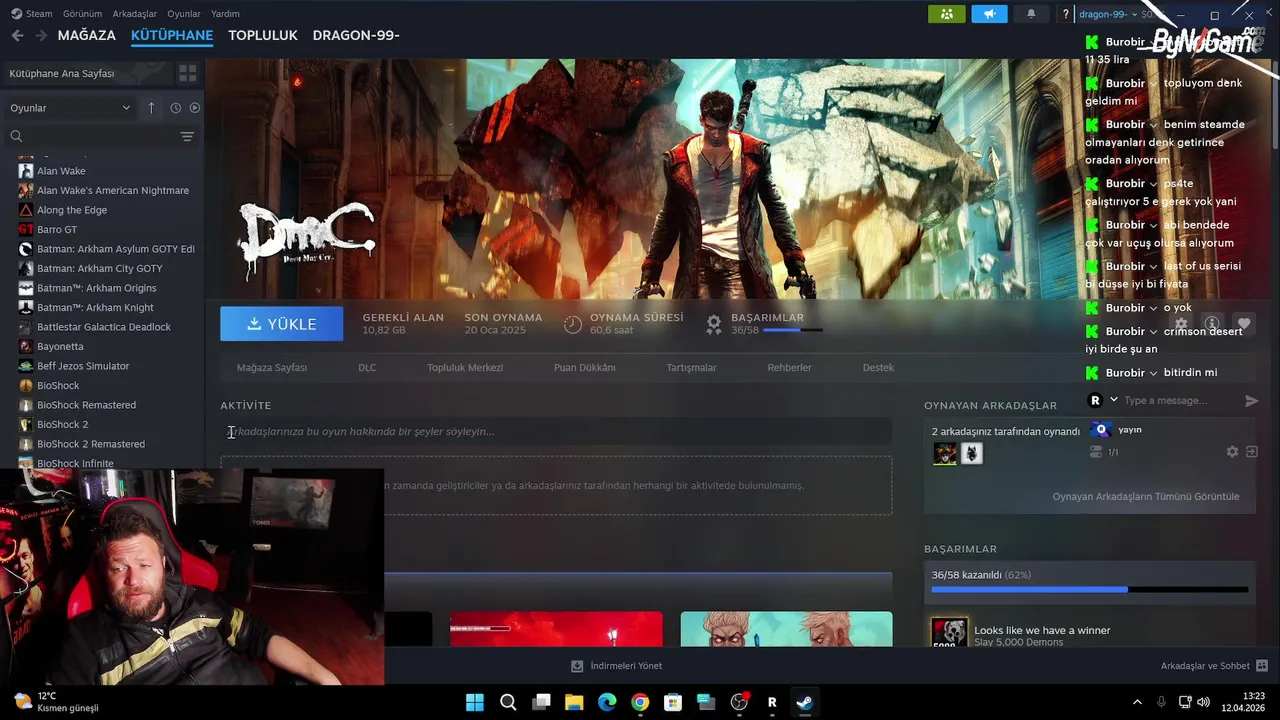This screenshot has height=720, width=1280.
Task: Open chat settings gear icon
Action: point(1232,452)
